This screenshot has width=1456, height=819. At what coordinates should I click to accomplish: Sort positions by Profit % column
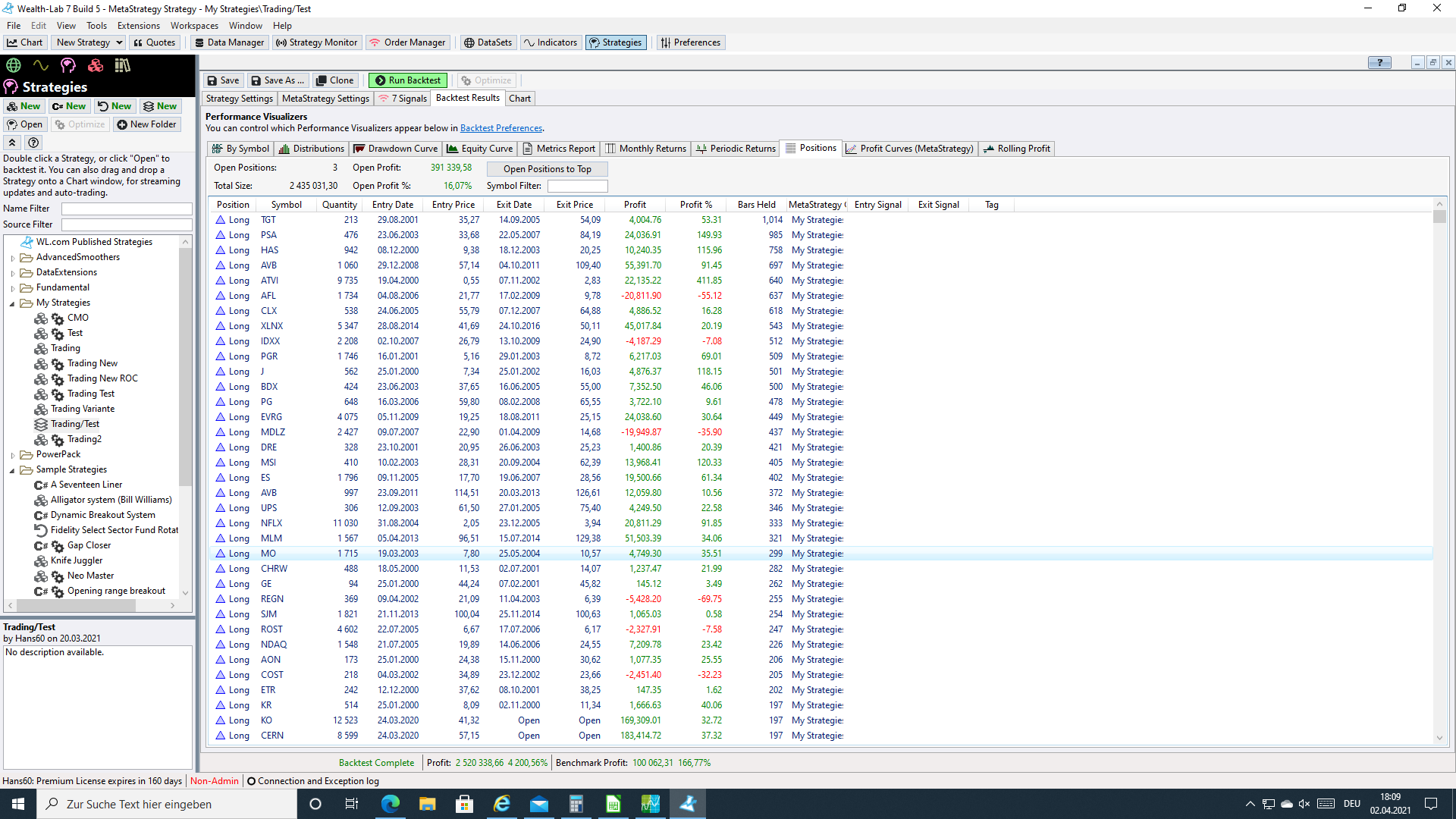point(695,205)
